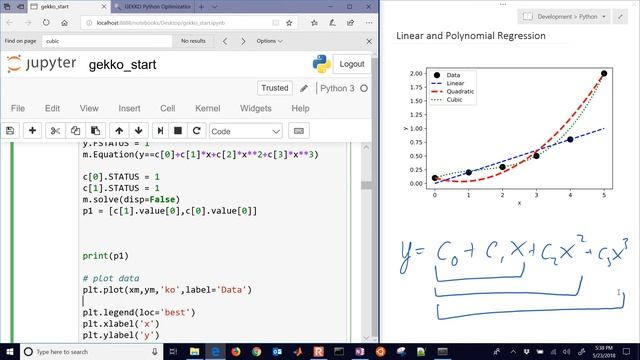Click the Logout button
This screenshot has height=360, width=640.
pos(352,64)
